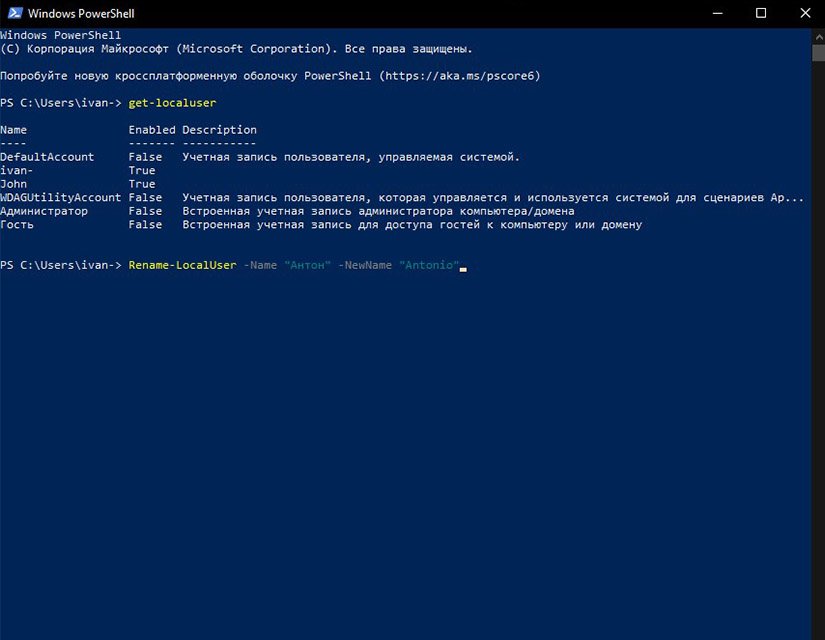Click the "-Name" parameter text
Image resolution: width=825 pixels, height=640 pixels.
coord(260,265)
